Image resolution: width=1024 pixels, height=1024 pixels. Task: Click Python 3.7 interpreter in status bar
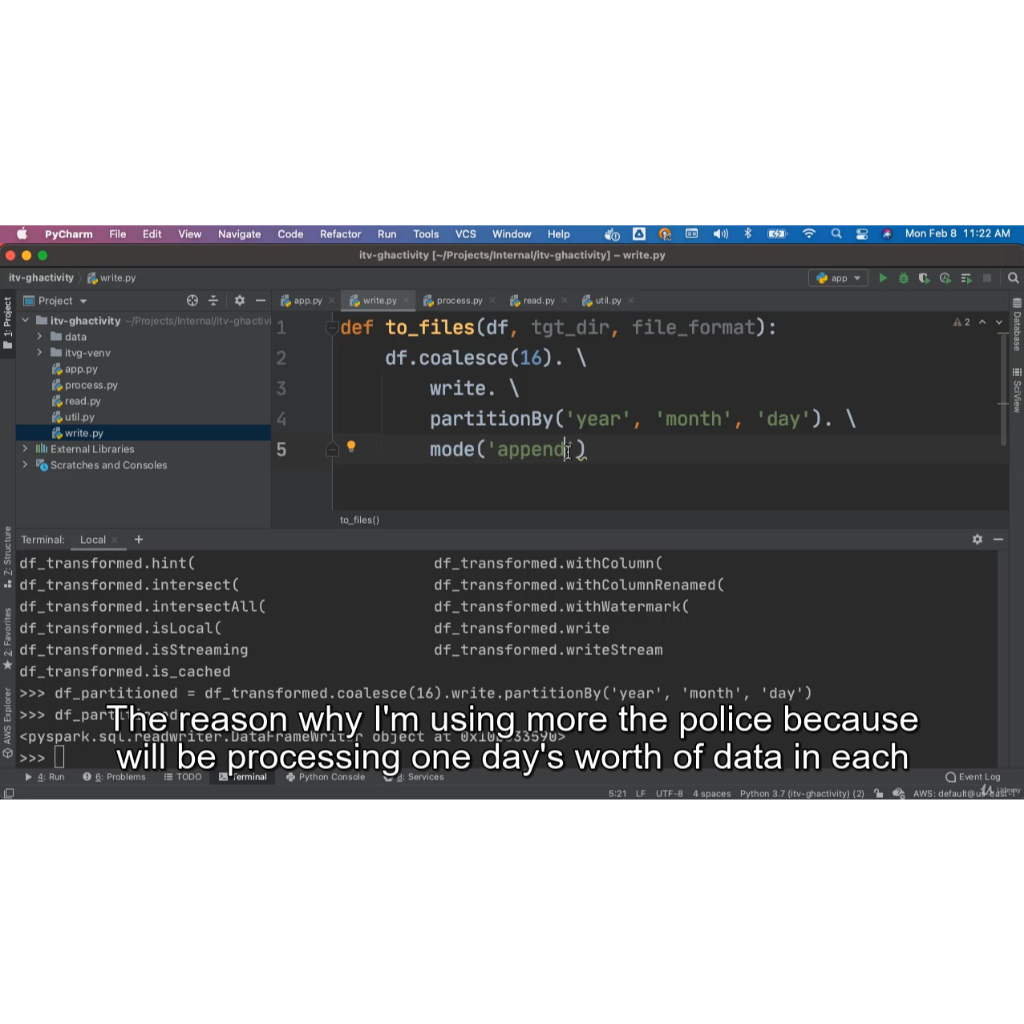802,793
